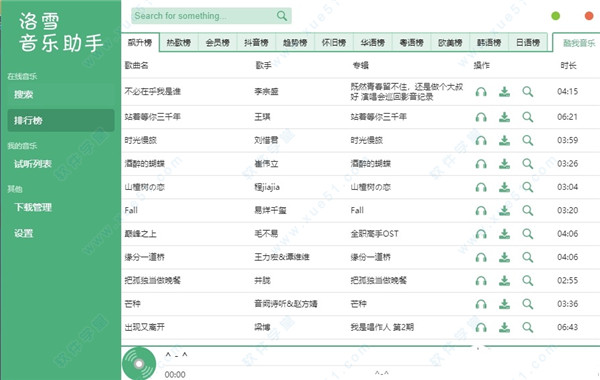Click search icon in 酒醉的蝴蝶 row
The image size is (600, 380).
(528, 164)
